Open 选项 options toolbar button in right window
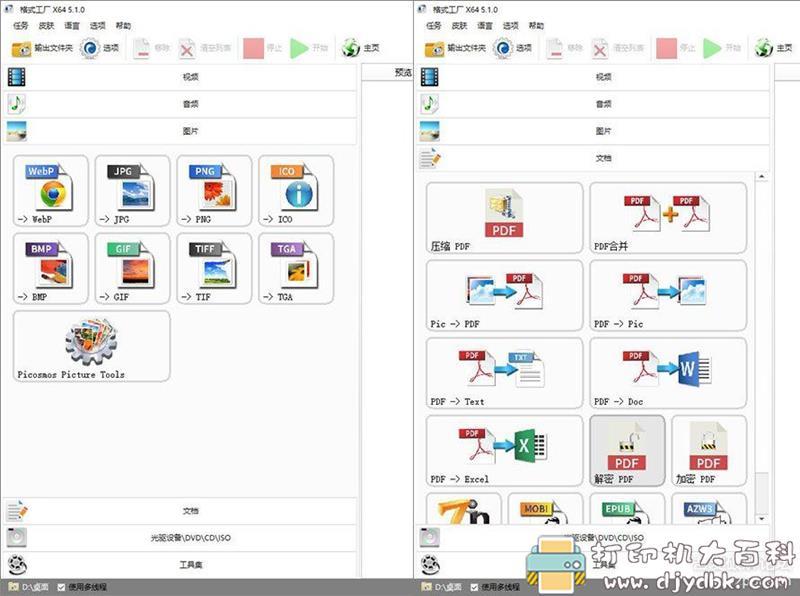Screen dimensions: 800x596 [x=513, y=48]
